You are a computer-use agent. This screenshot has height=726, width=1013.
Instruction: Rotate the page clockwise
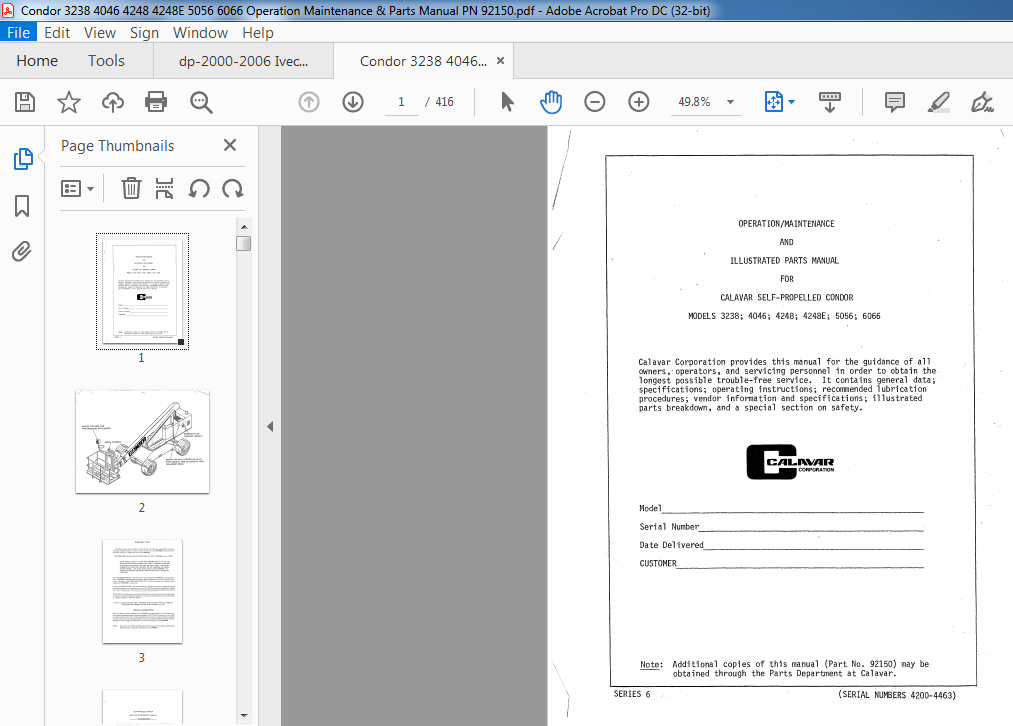[x=233, y=189]
